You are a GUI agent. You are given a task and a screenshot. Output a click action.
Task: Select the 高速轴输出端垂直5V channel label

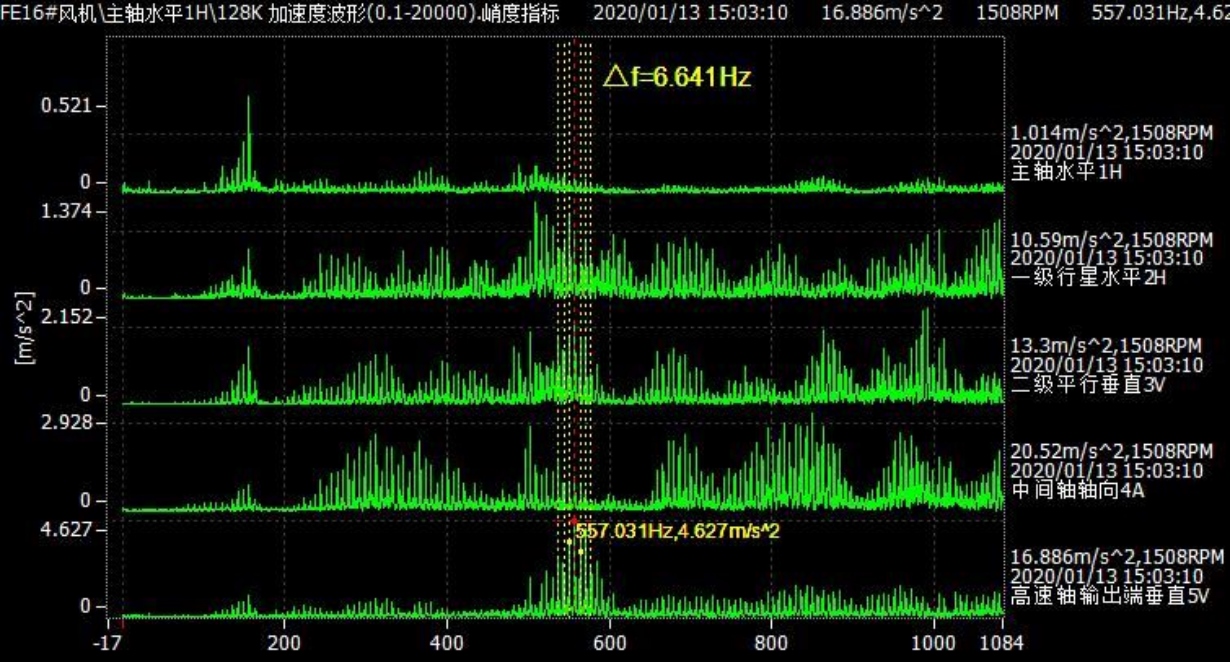tap(1104, 596)
